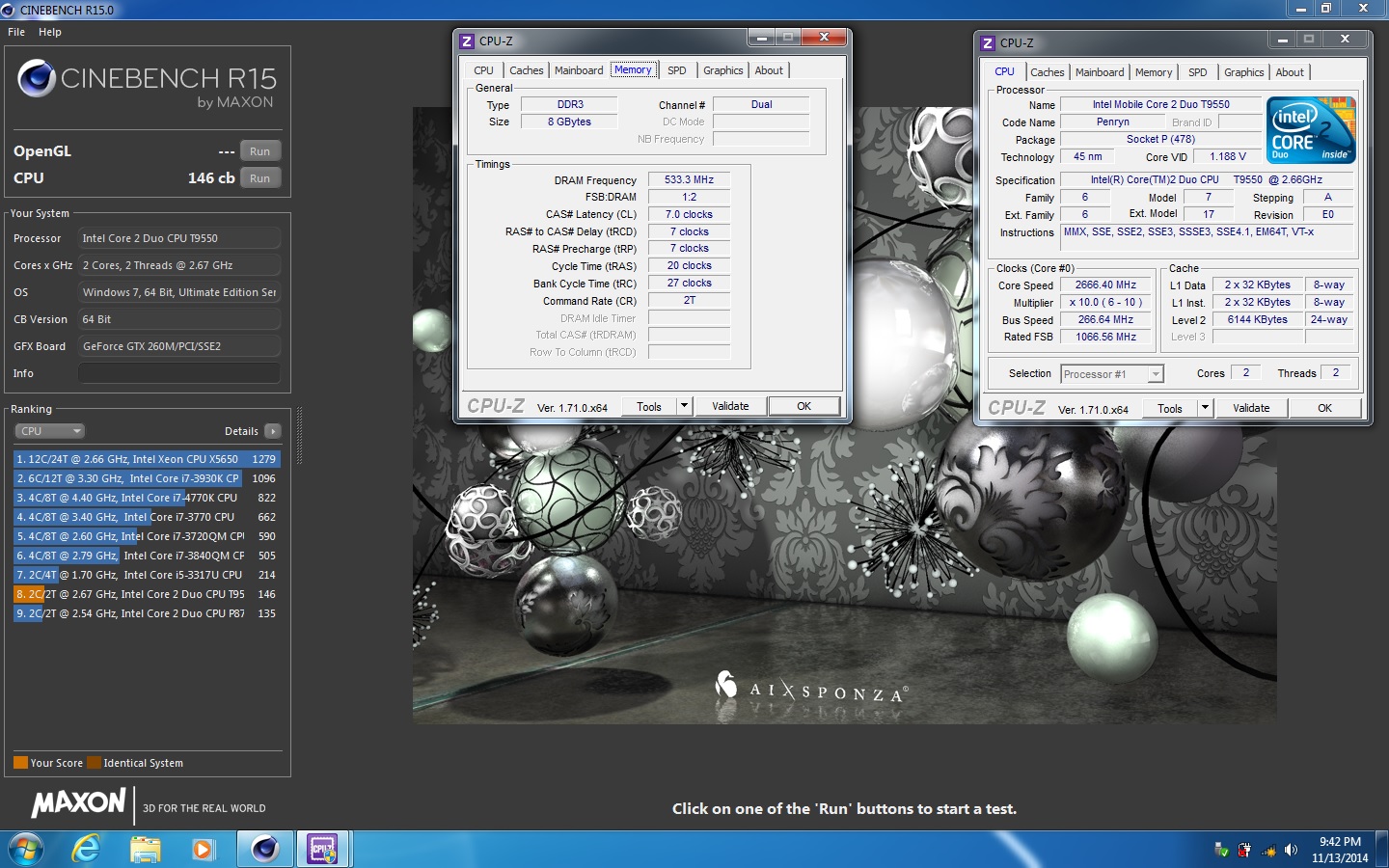Open Mainboard tab in right CPU-Z window
The image size is (1389, 868).
pyautogui.click(x=1100, y=72)
